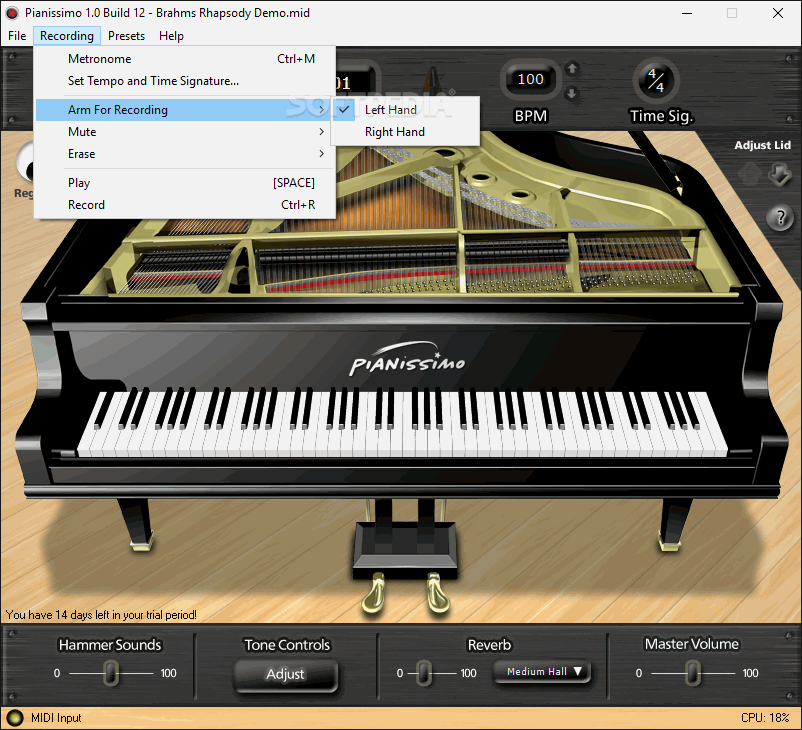Click the BPM increase arrow

pyautogui.click(x=572, y=68)
